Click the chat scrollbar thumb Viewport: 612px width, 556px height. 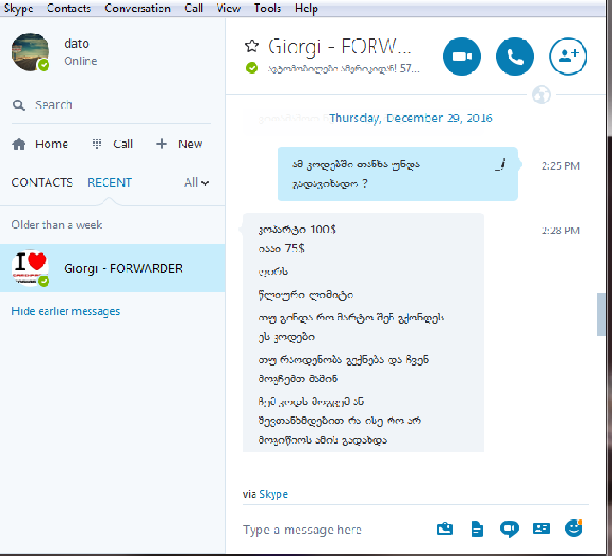(x=601, y=314)
